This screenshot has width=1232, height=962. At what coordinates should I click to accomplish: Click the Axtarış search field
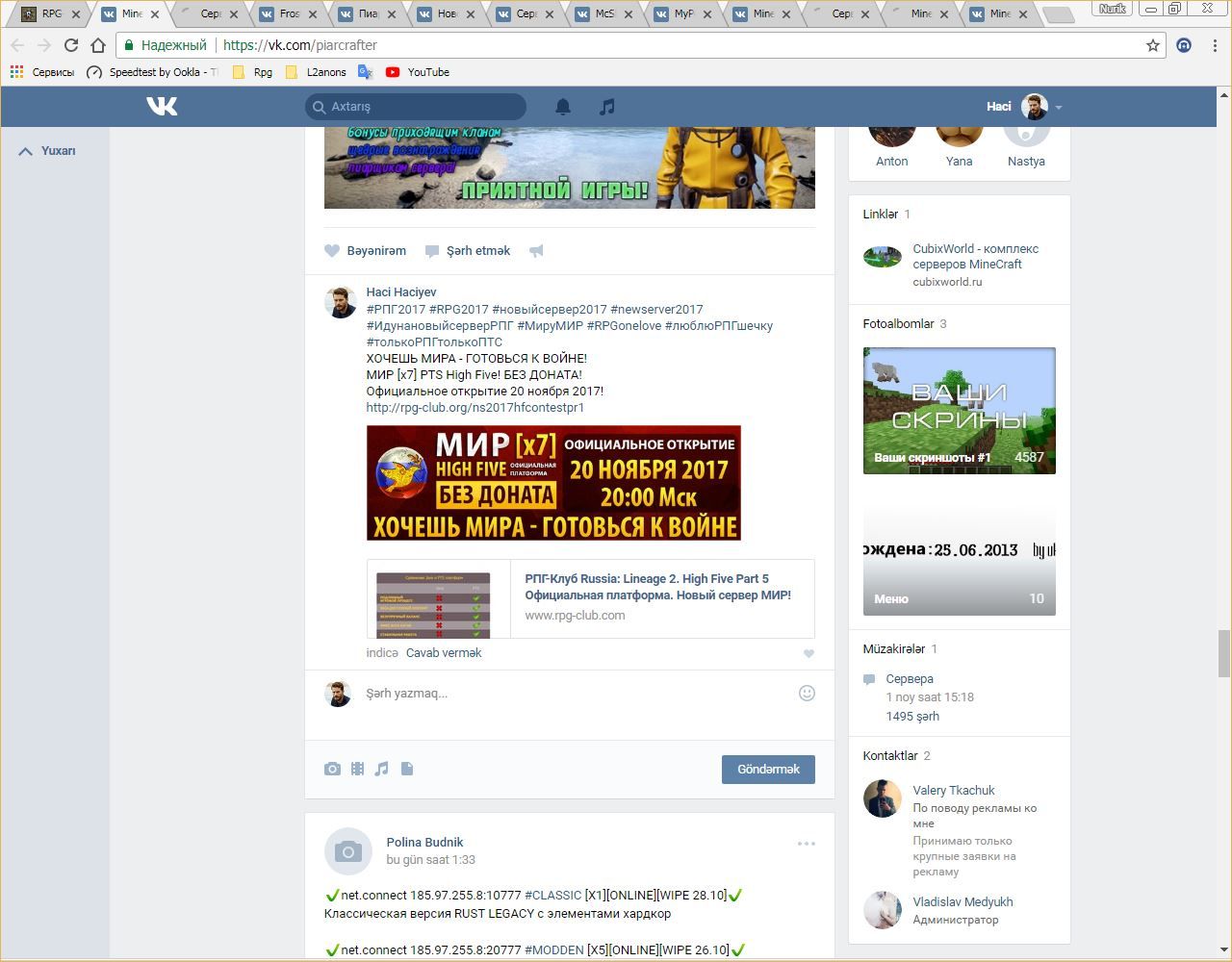(x=416, y=107)
